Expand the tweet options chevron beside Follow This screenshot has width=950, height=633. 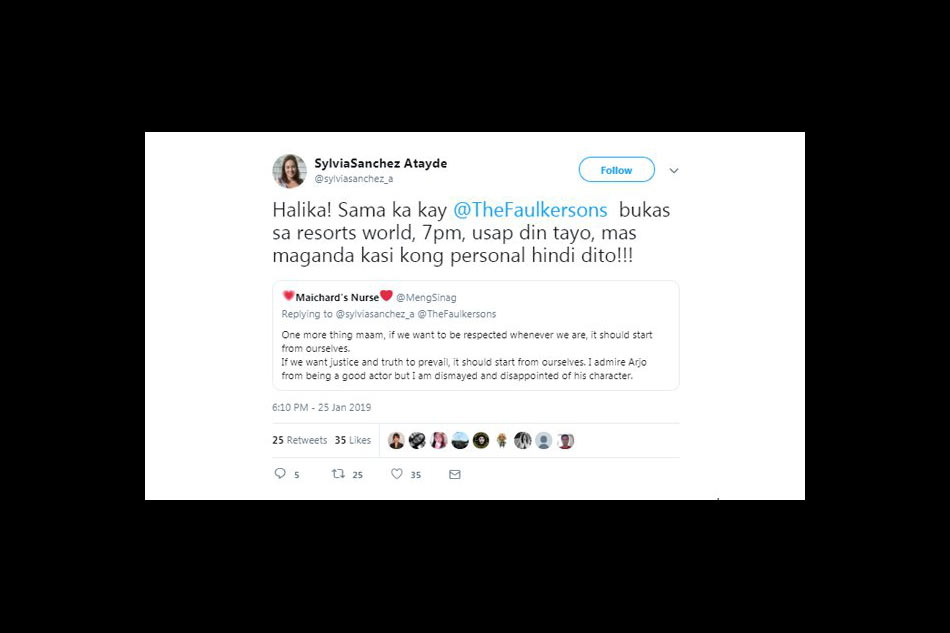[674, 171]
